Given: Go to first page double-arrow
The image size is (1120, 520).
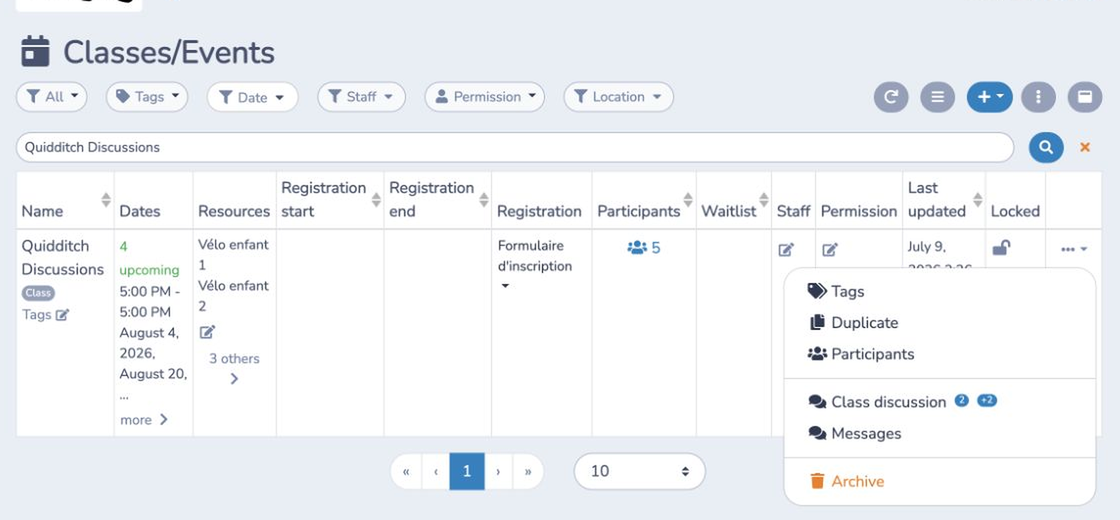Looking at the screenshot, I should 406,471.
